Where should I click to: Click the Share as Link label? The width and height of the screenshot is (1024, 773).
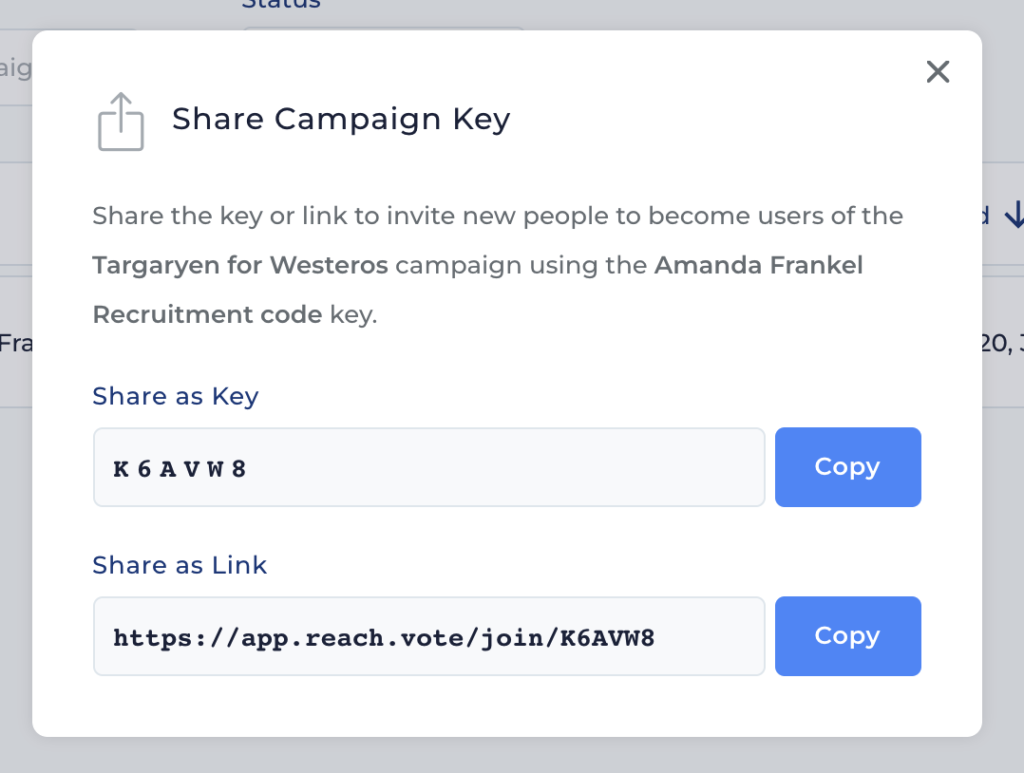coord(180,565)
